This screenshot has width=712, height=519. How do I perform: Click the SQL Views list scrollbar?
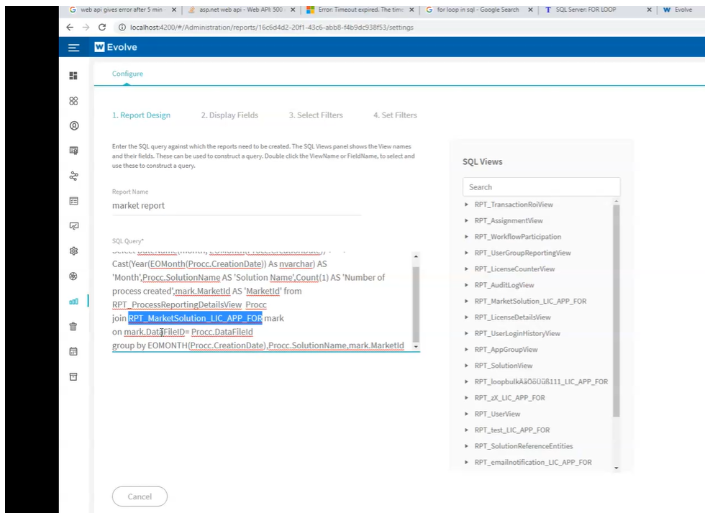click(x=615, y=310)
